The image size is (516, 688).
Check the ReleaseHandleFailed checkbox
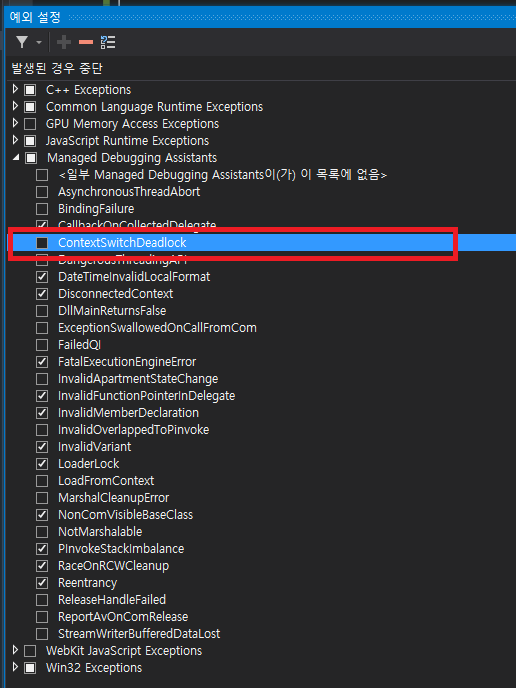coord(42,600)
